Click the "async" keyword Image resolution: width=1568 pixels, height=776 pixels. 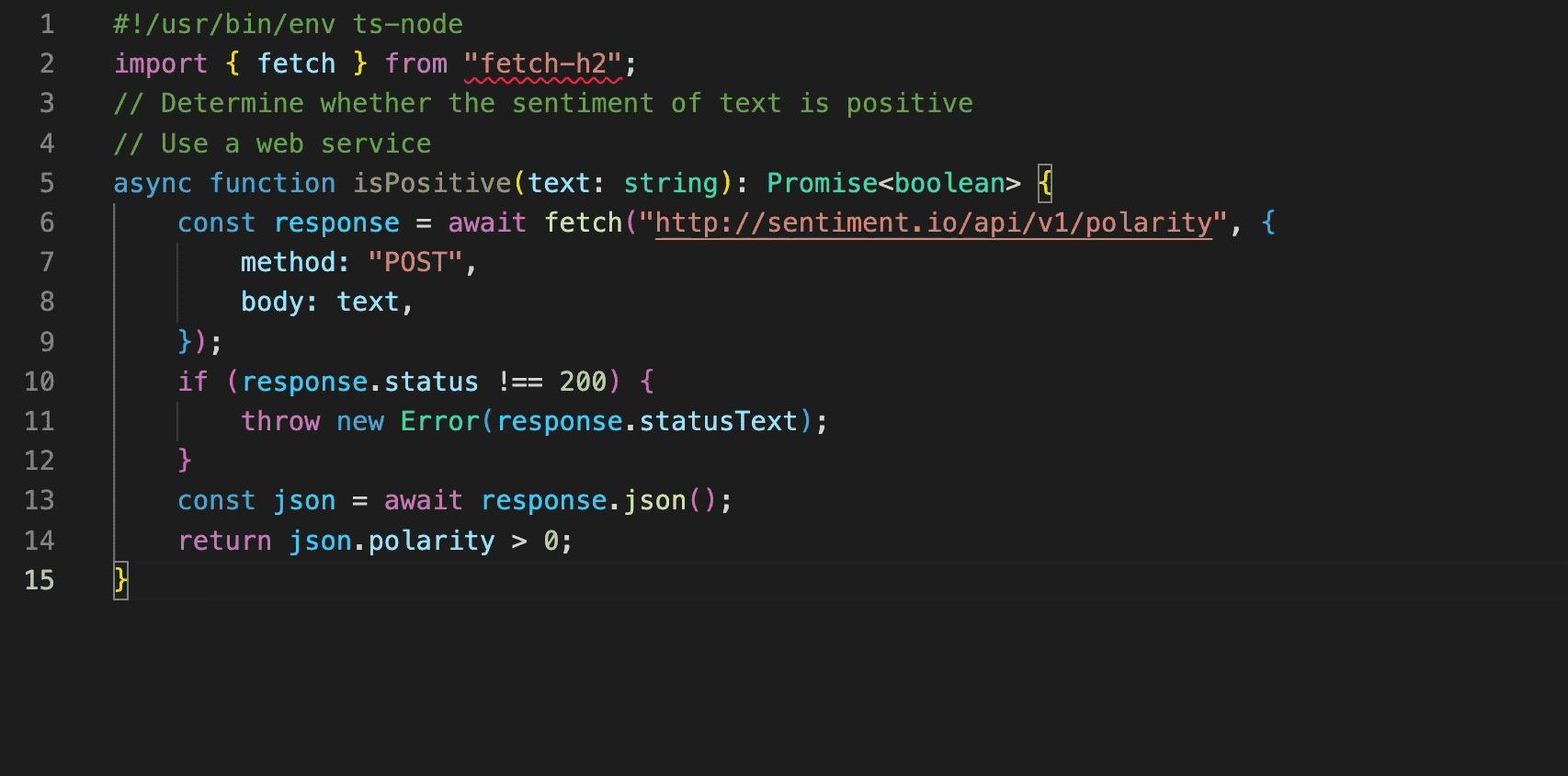pos(153,183)
